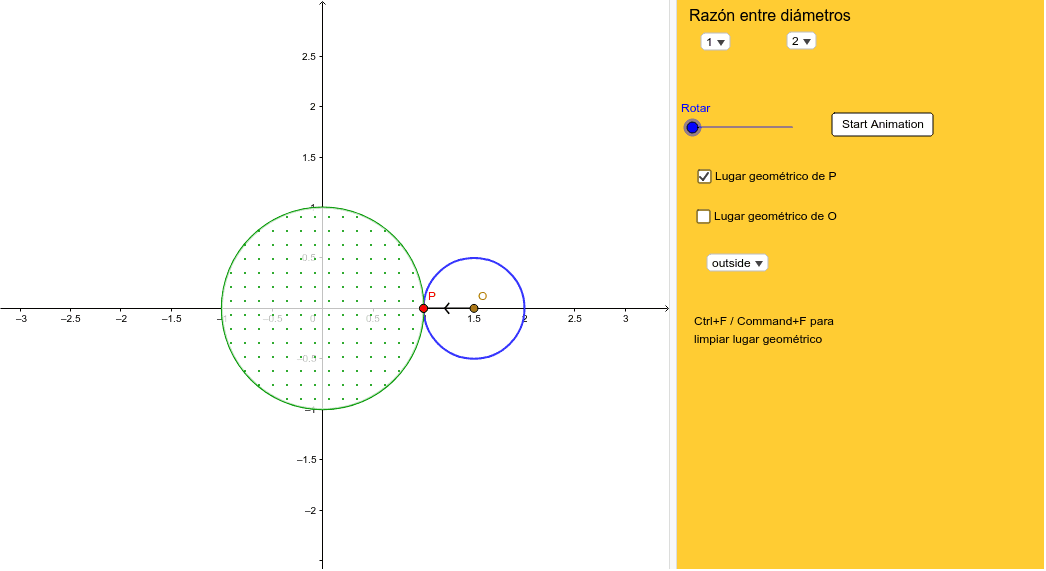1046x571 pixels.
Task: Click the Rotar slider label
Action: [x=695, y=108]
